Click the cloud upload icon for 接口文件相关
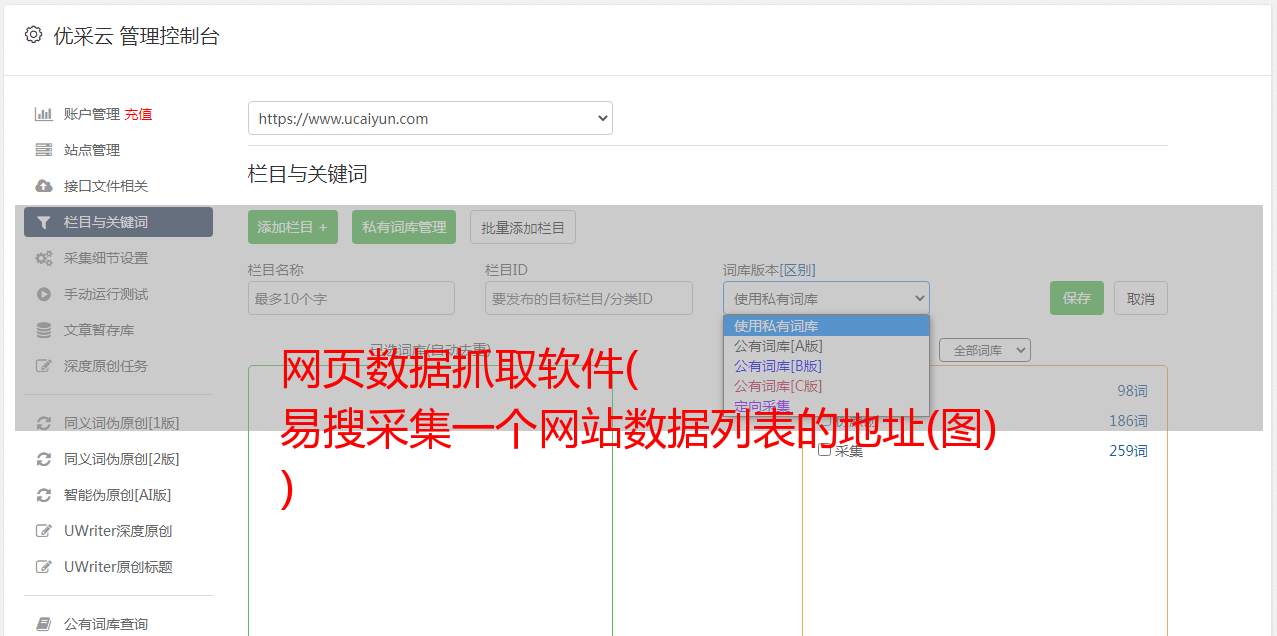The width and height of the screenshot is (1277, 636). coord(44,186)
